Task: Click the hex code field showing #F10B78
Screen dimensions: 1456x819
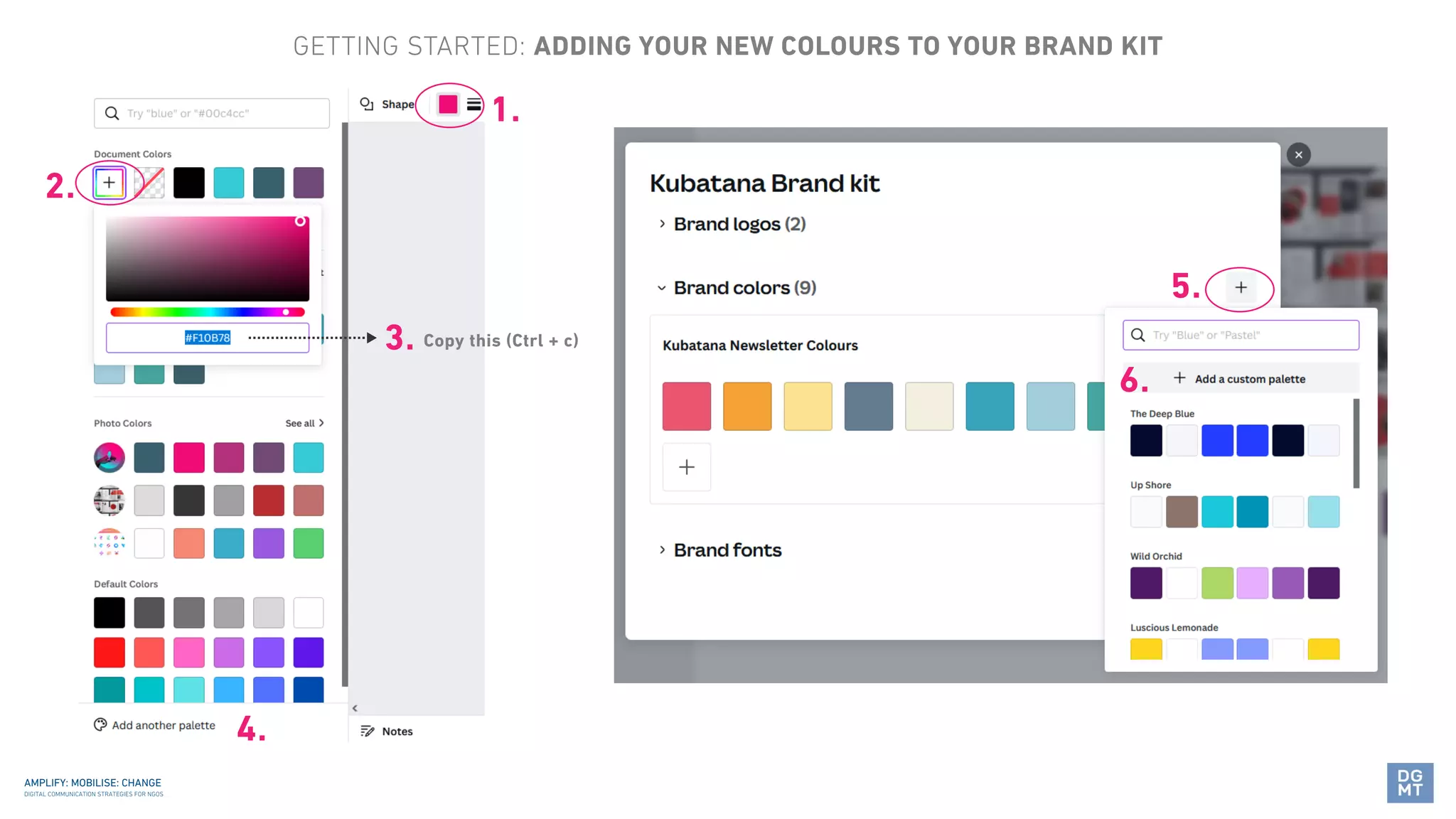Action: point(208,338)
